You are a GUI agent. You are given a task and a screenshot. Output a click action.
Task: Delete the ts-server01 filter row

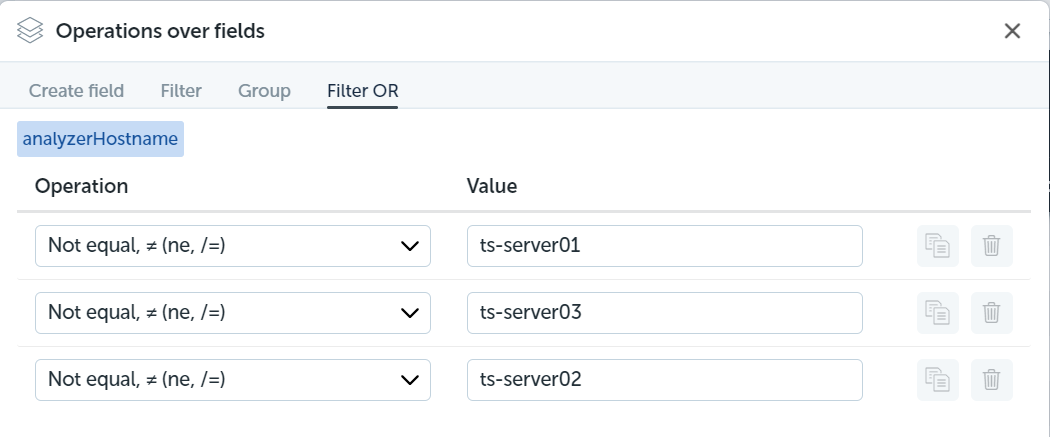coord(991,246)
